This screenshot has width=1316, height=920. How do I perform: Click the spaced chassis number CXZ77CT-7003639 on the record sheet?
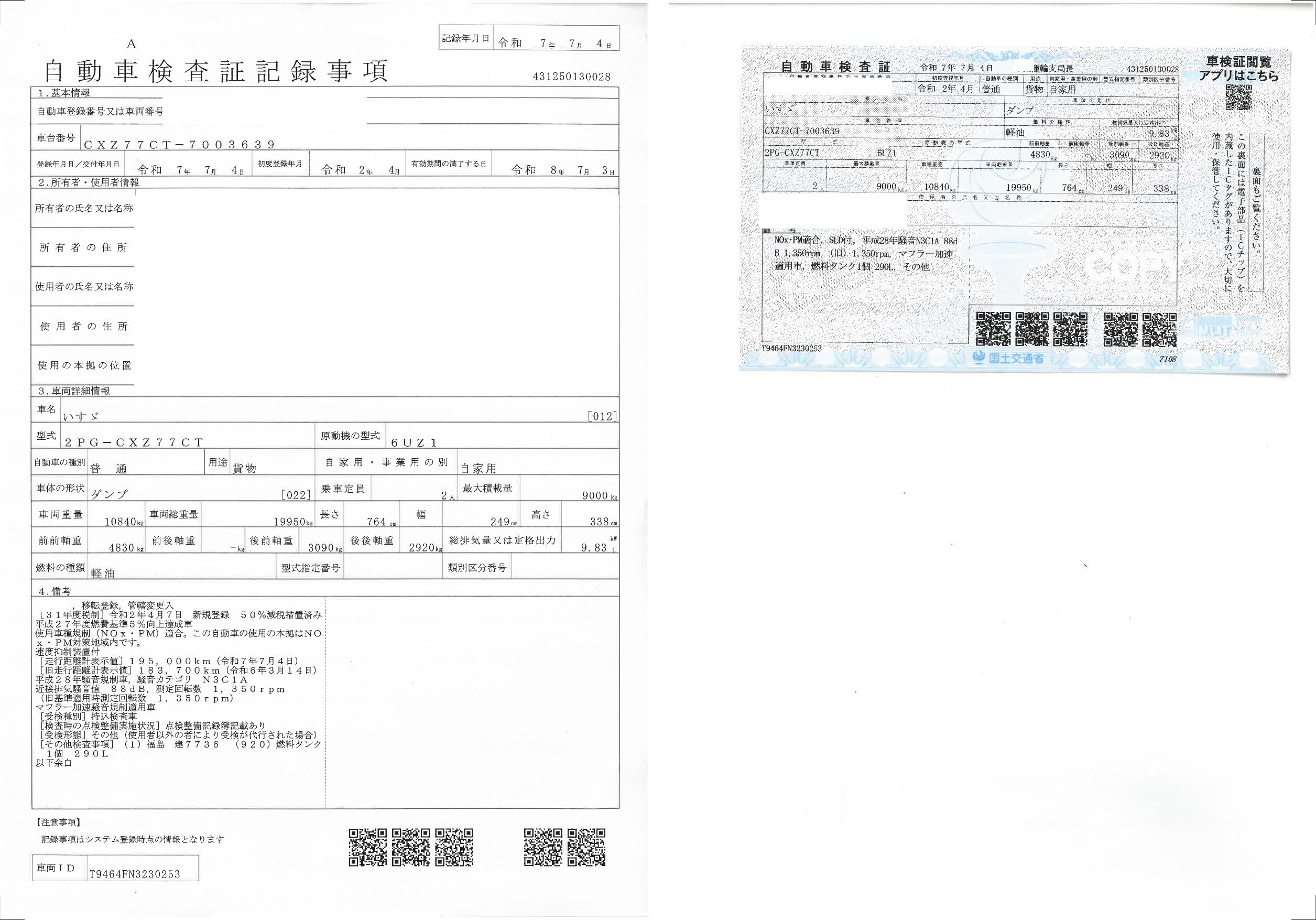[x=179, y=145]
